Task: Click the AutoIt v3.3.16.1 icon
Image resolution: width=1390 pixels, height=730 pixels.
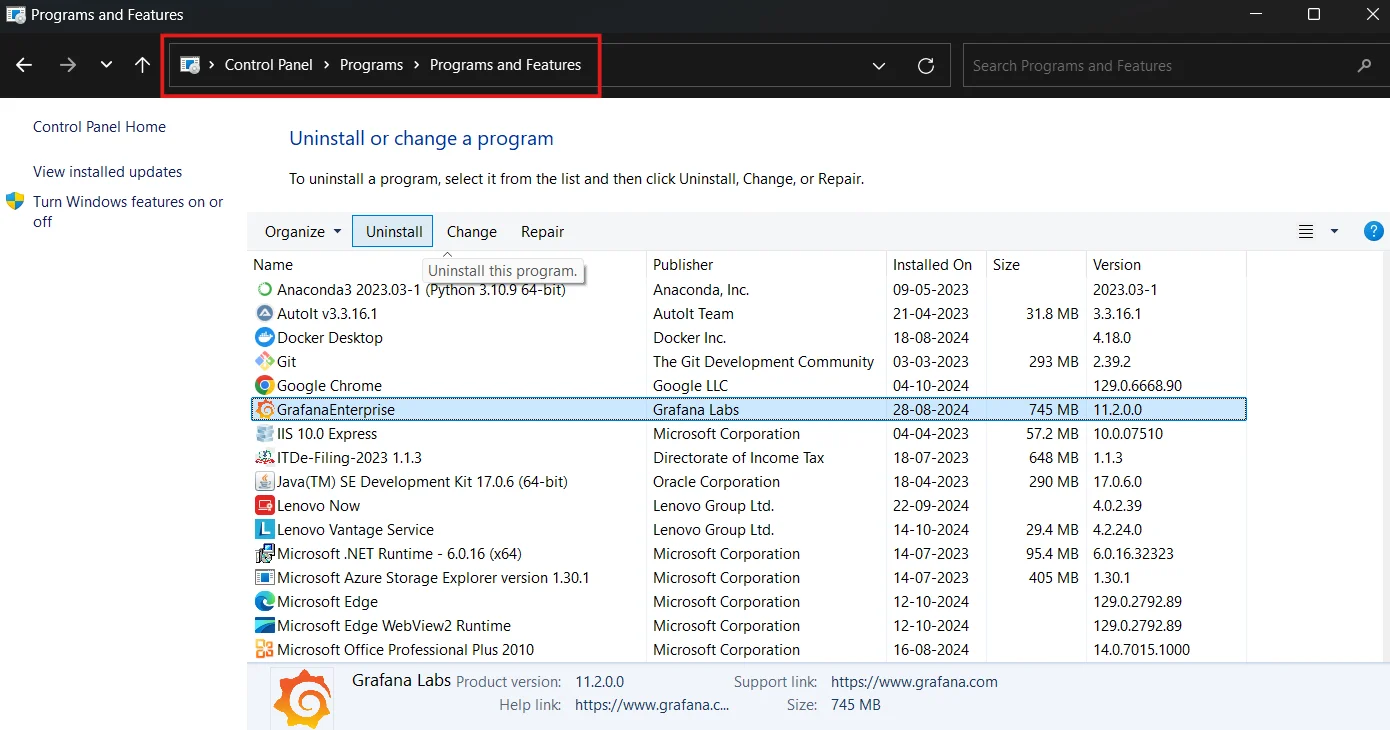Action: pyautogui.click(x=265, y=314)
